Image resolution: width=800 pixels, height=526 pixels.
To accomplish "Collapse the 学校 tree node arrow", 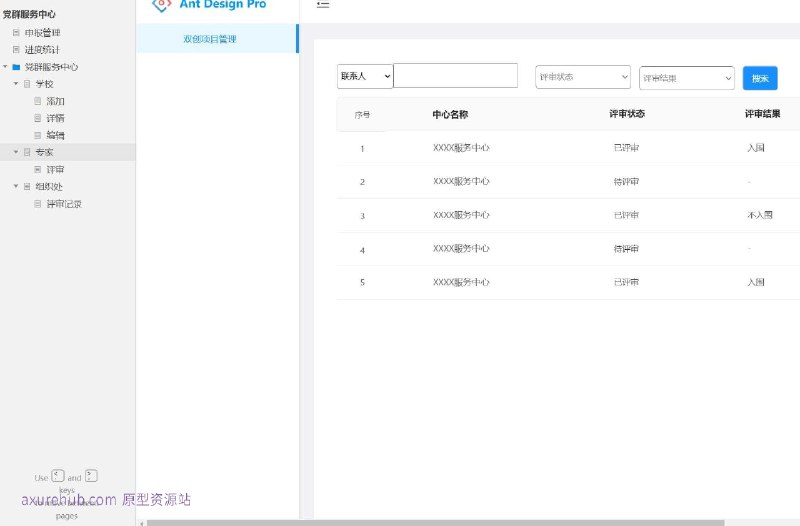I will 16,84.
